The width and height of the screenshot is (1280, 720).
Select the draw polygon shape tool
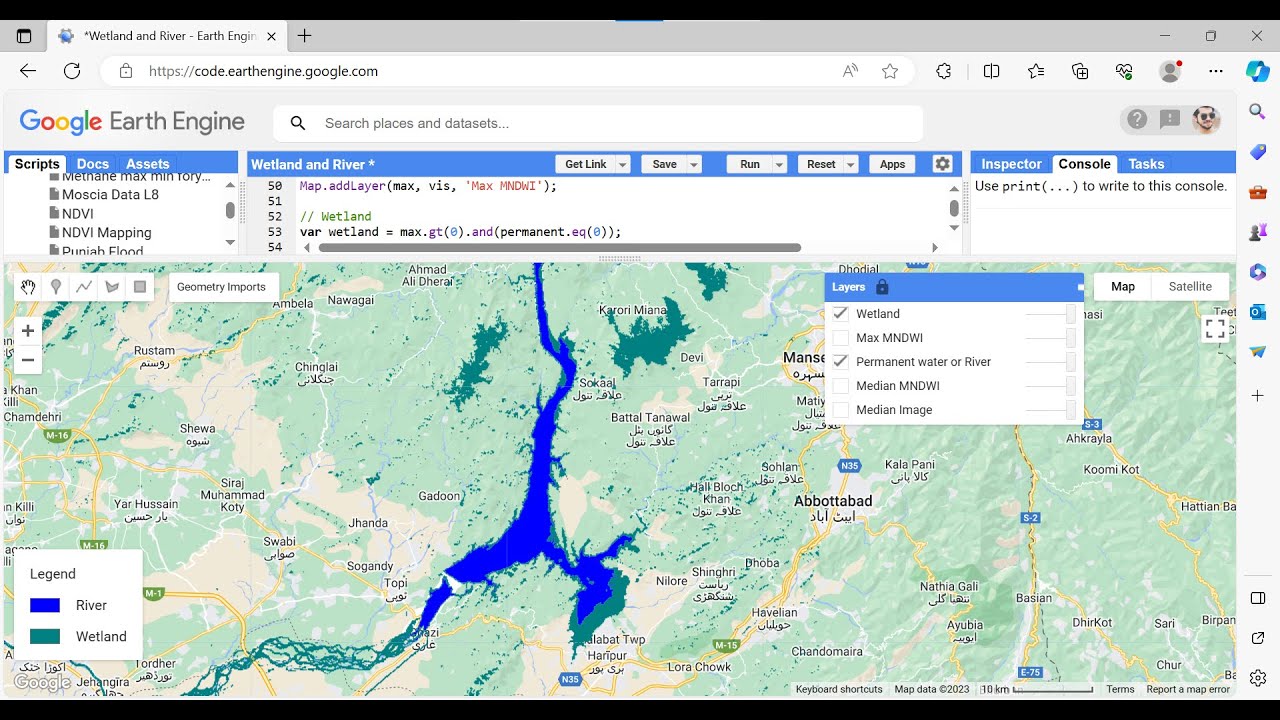click(112, 287)
